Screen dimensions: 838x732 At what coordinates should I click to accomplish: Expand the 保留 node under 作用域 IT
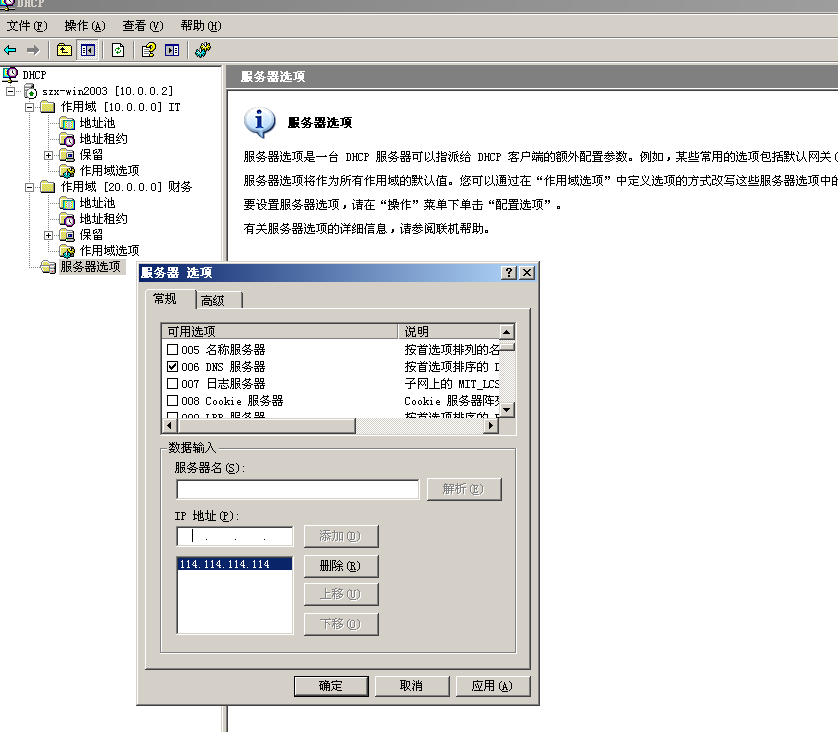pyautogui.click(x=49, y=156)
